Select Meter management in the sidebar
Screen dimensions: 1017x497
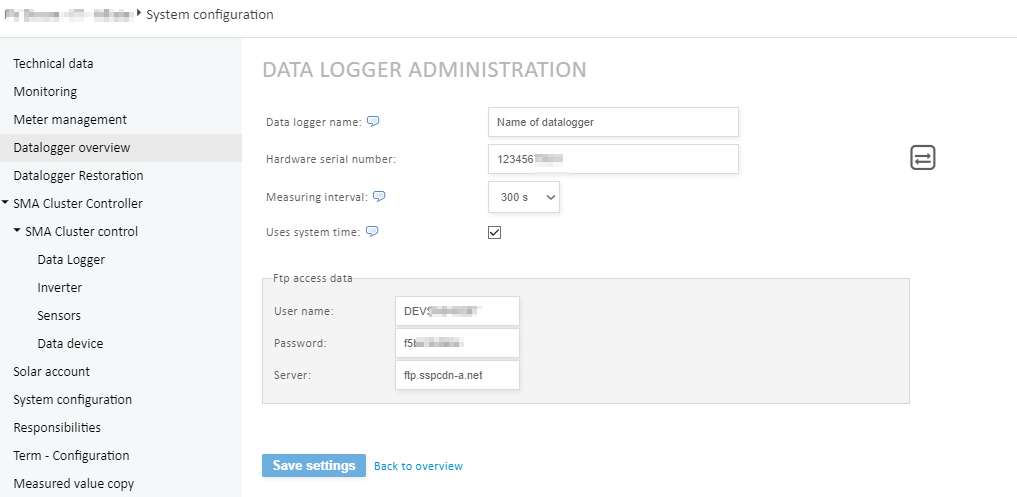pyautogui.click(x=70, y=119)
